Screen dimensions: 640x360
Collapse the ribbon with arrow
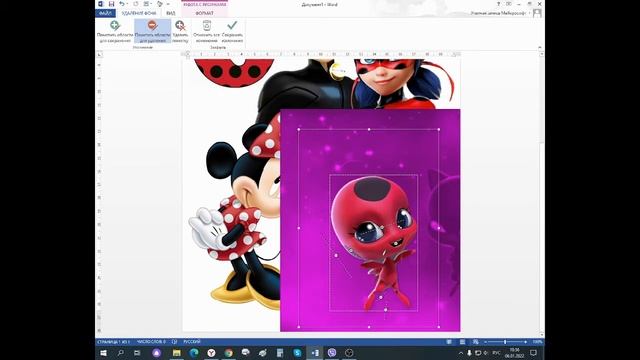[540, 47]
